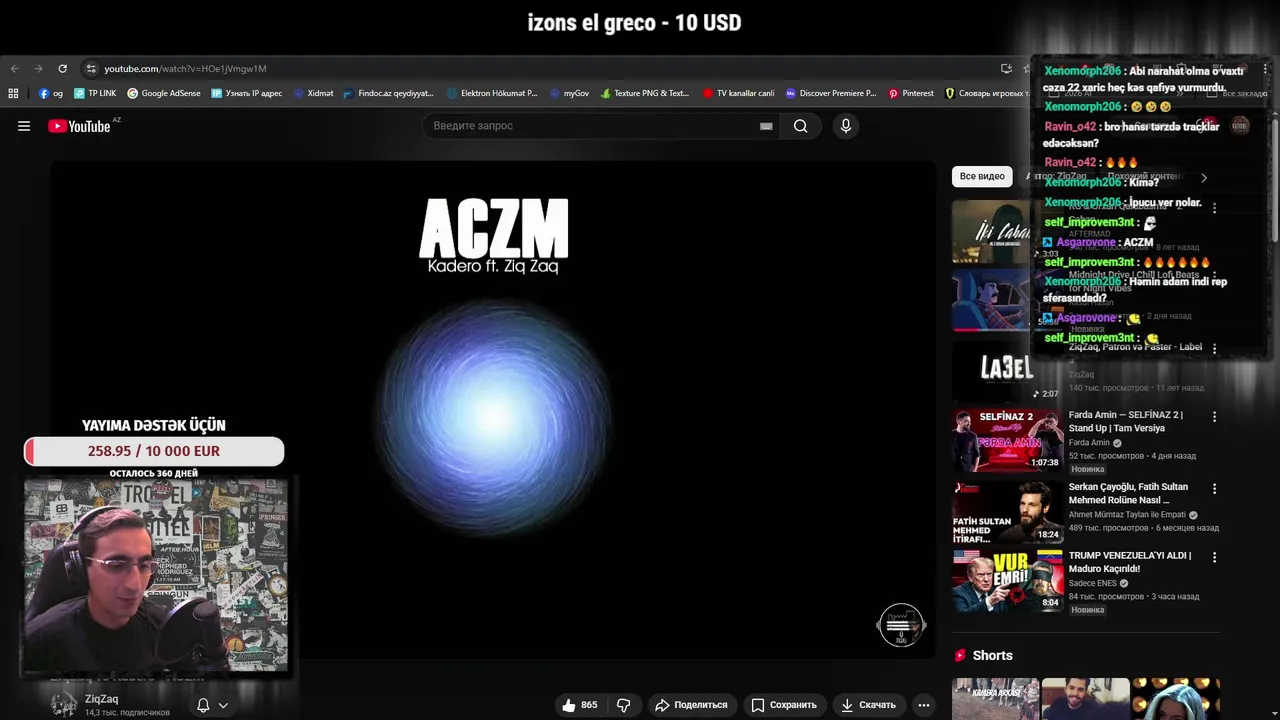Viewport: 1280px width, 720px height.
Task: Open the Sadece ENES channel link
Action: (x=1093, y=583)
